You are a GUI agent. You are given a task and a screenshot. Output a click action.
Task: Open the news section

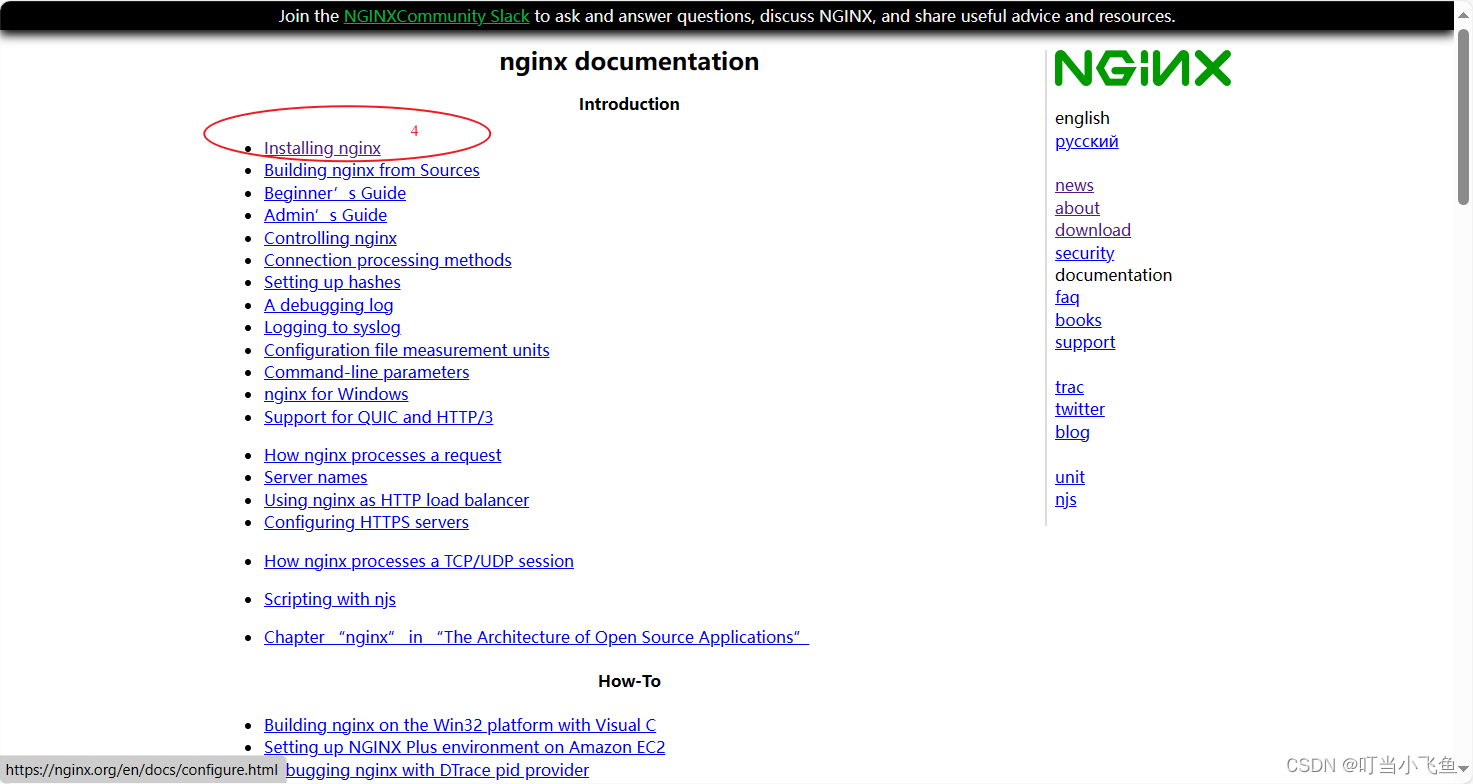(x=1074, y=185)
